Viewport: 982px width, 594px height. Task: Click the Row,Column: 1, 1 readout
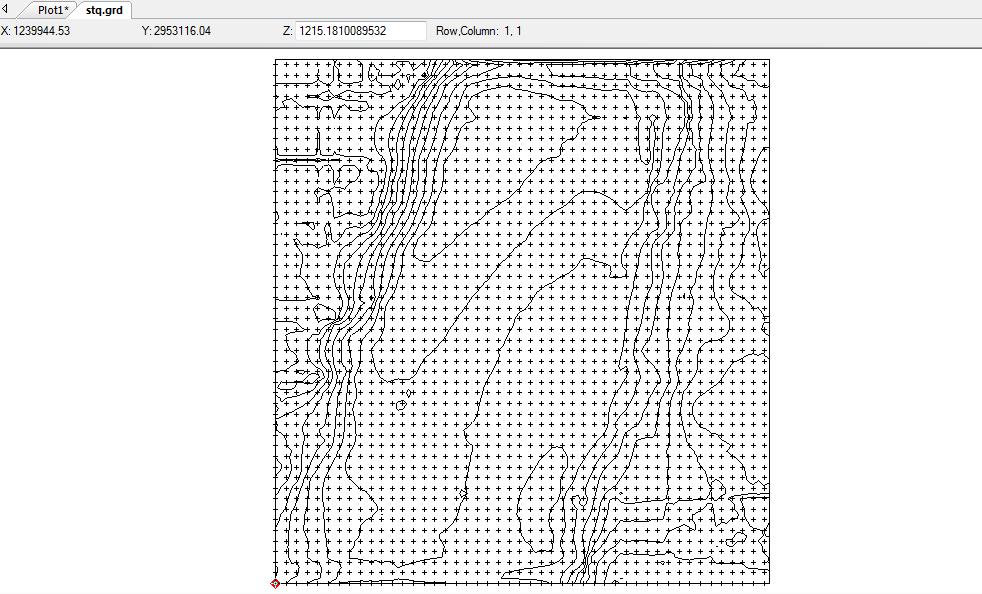[x=478, y=31]
